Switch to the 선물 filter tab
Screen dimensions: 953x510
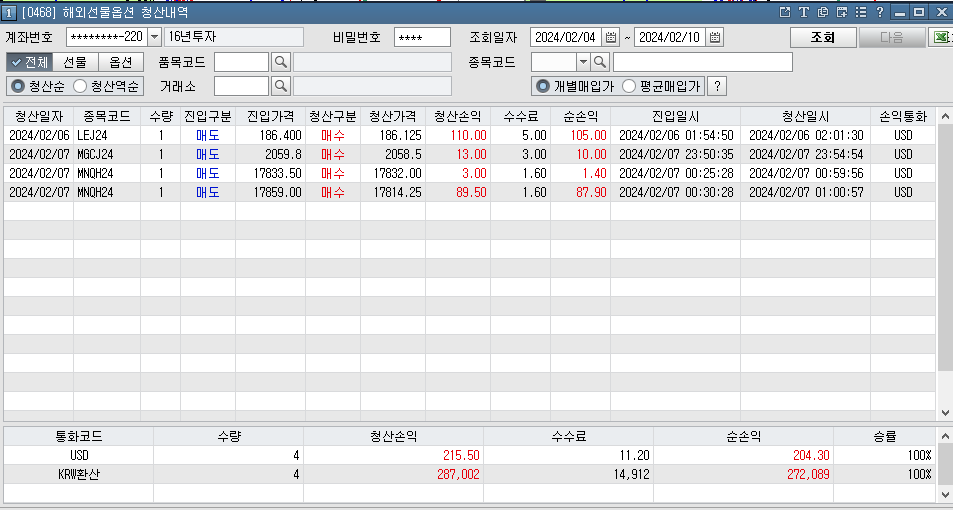click(x=75, y=62)
